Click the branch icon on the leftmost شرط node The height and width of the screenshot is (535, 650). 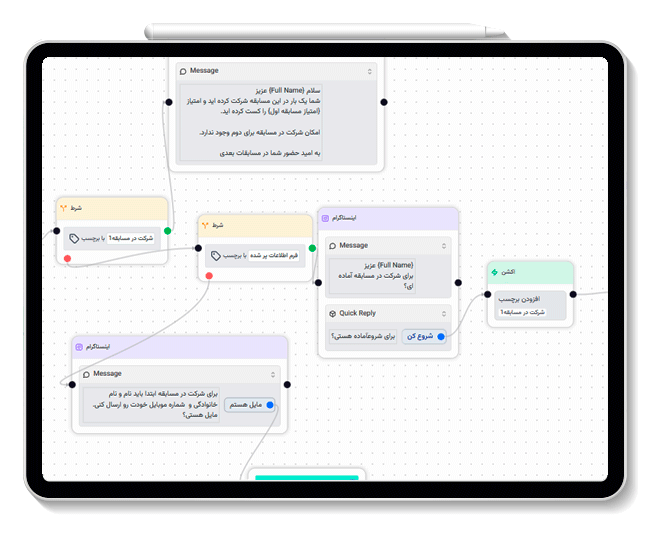click(64, 208)
